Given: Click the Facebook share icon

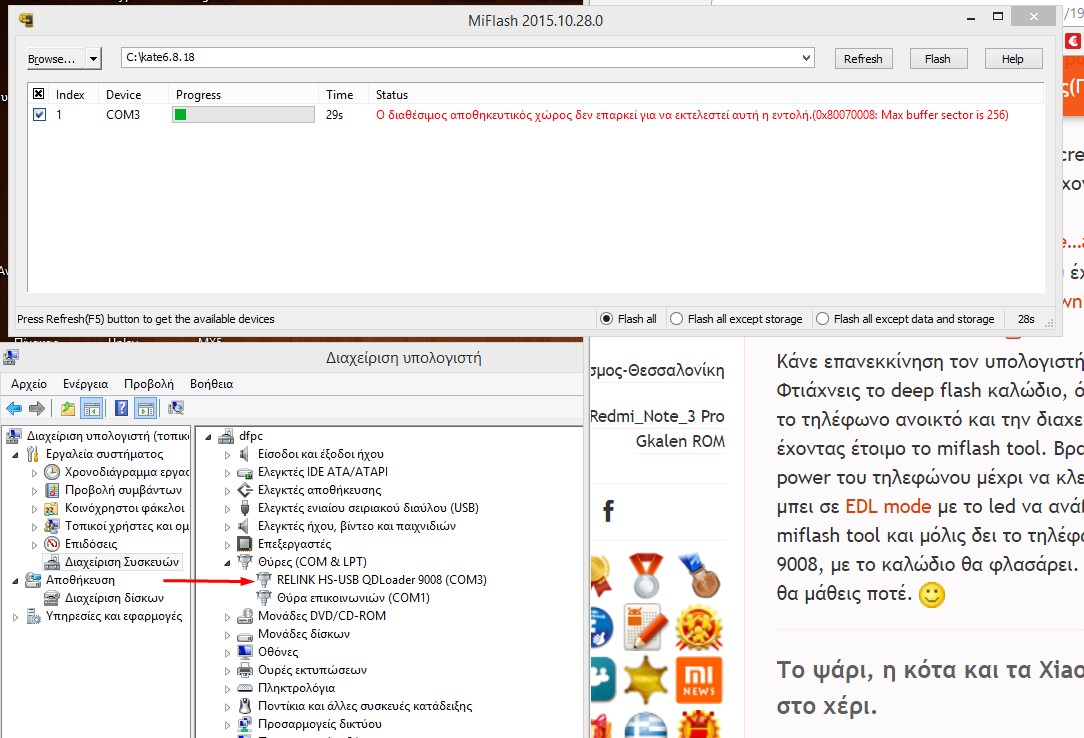Looking at the screenshot, I should 608,512.
